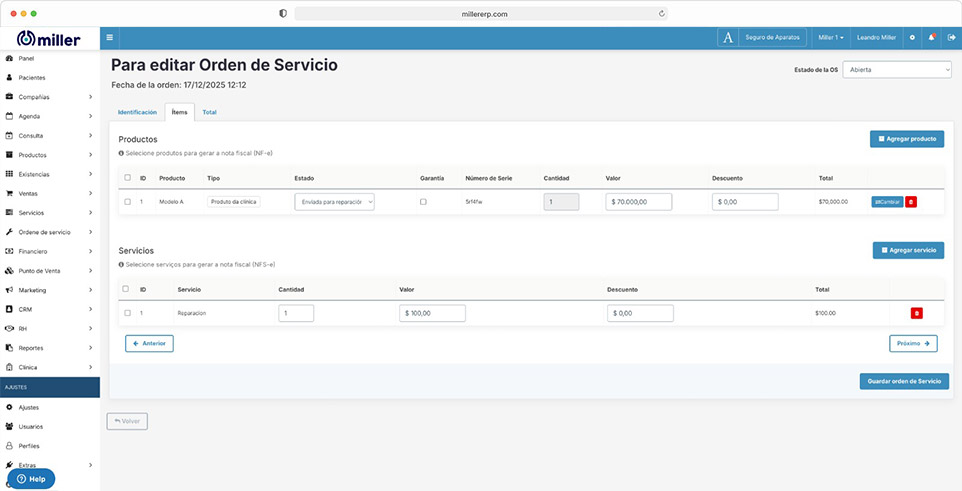Switch to the Total tab

tap(210, 112)
